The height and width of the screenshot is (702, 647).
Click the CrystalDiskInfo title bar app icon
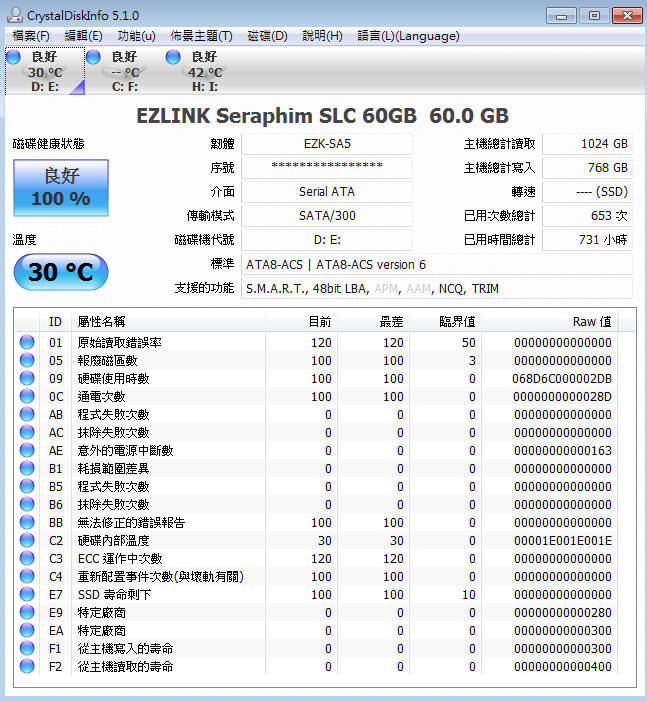[x=15, y=15]
